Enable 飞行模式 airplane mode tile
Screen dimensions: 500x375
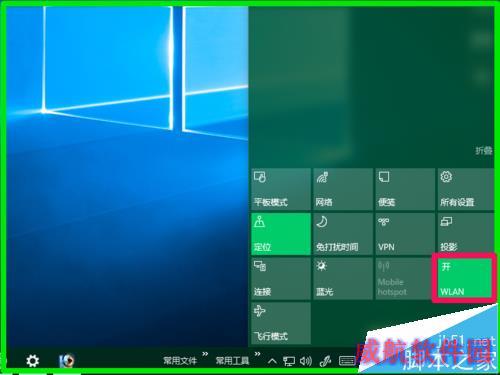[281, 323]
